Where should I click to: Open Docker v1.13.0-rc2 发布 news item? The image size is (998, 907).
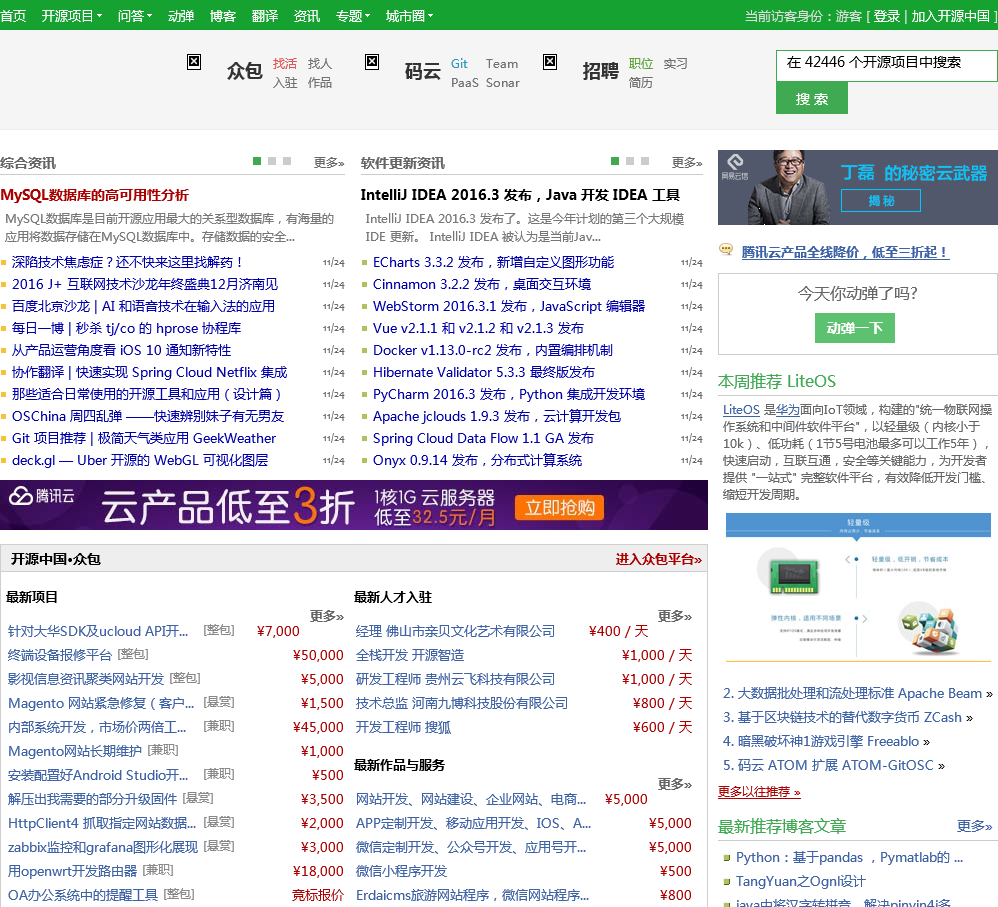click(x=493, y=350)
